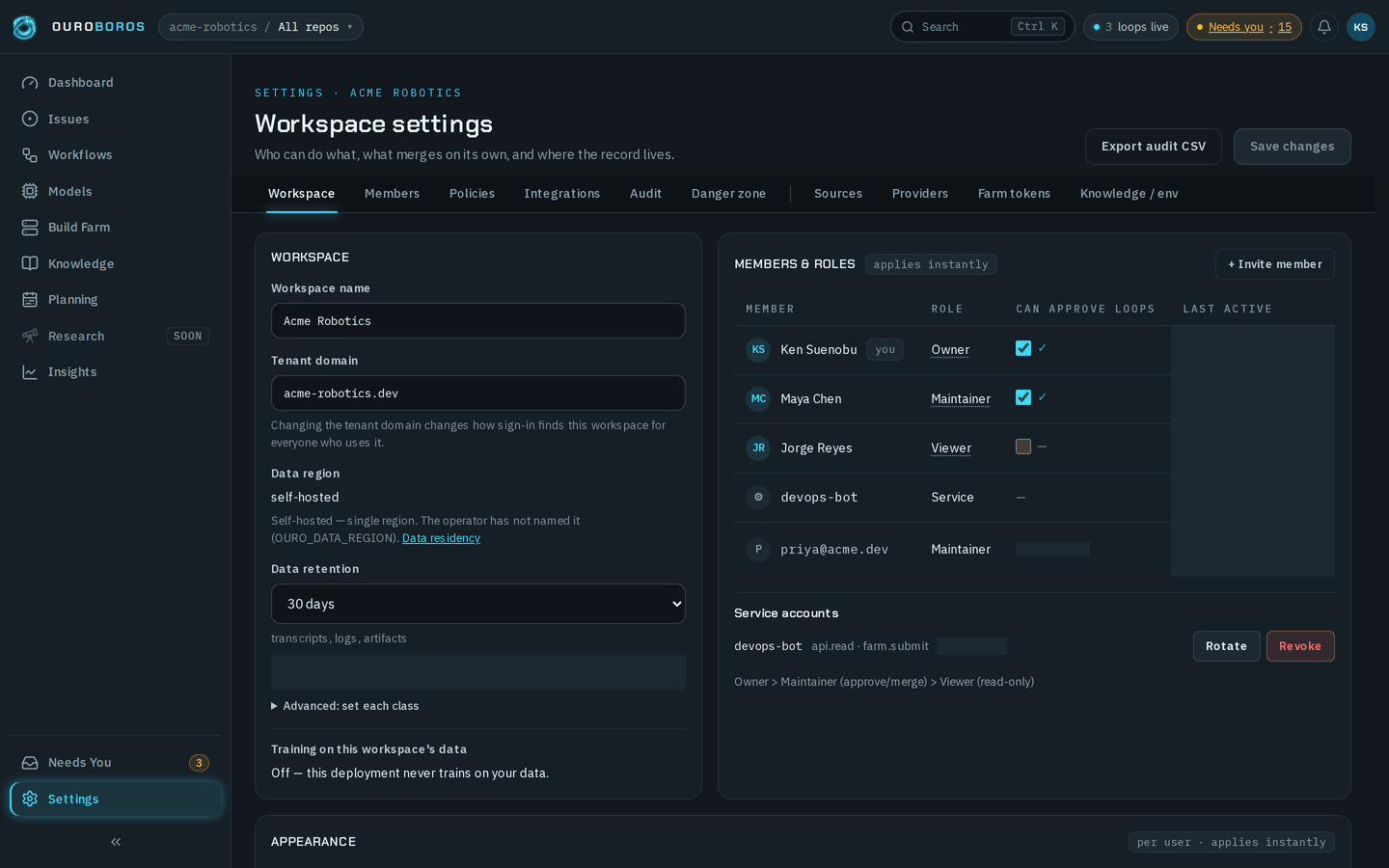Rotate the devops-bot token

click(x=1226, y=646)
